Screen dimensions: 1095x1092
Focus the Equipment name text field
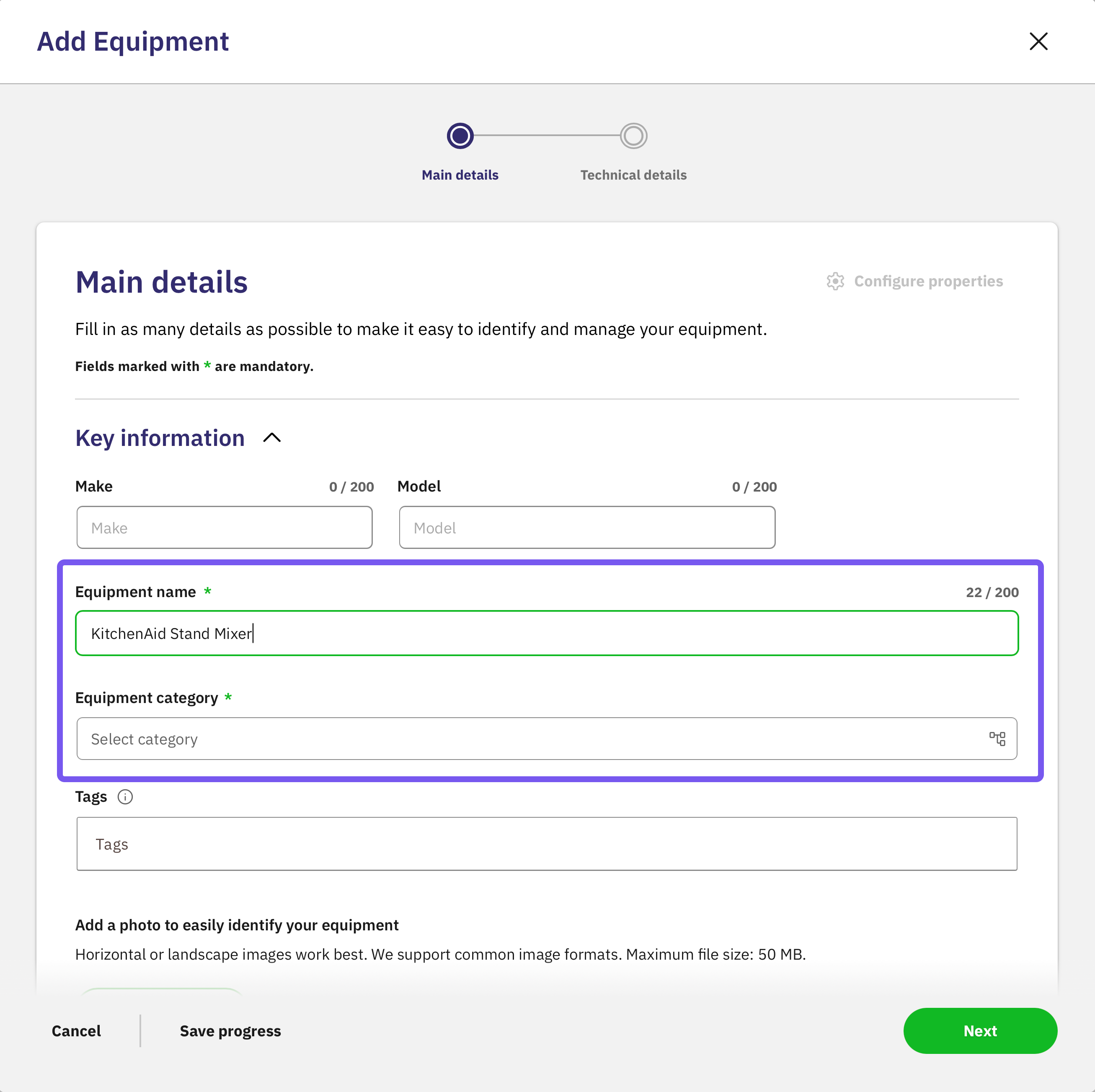[546, 633]
